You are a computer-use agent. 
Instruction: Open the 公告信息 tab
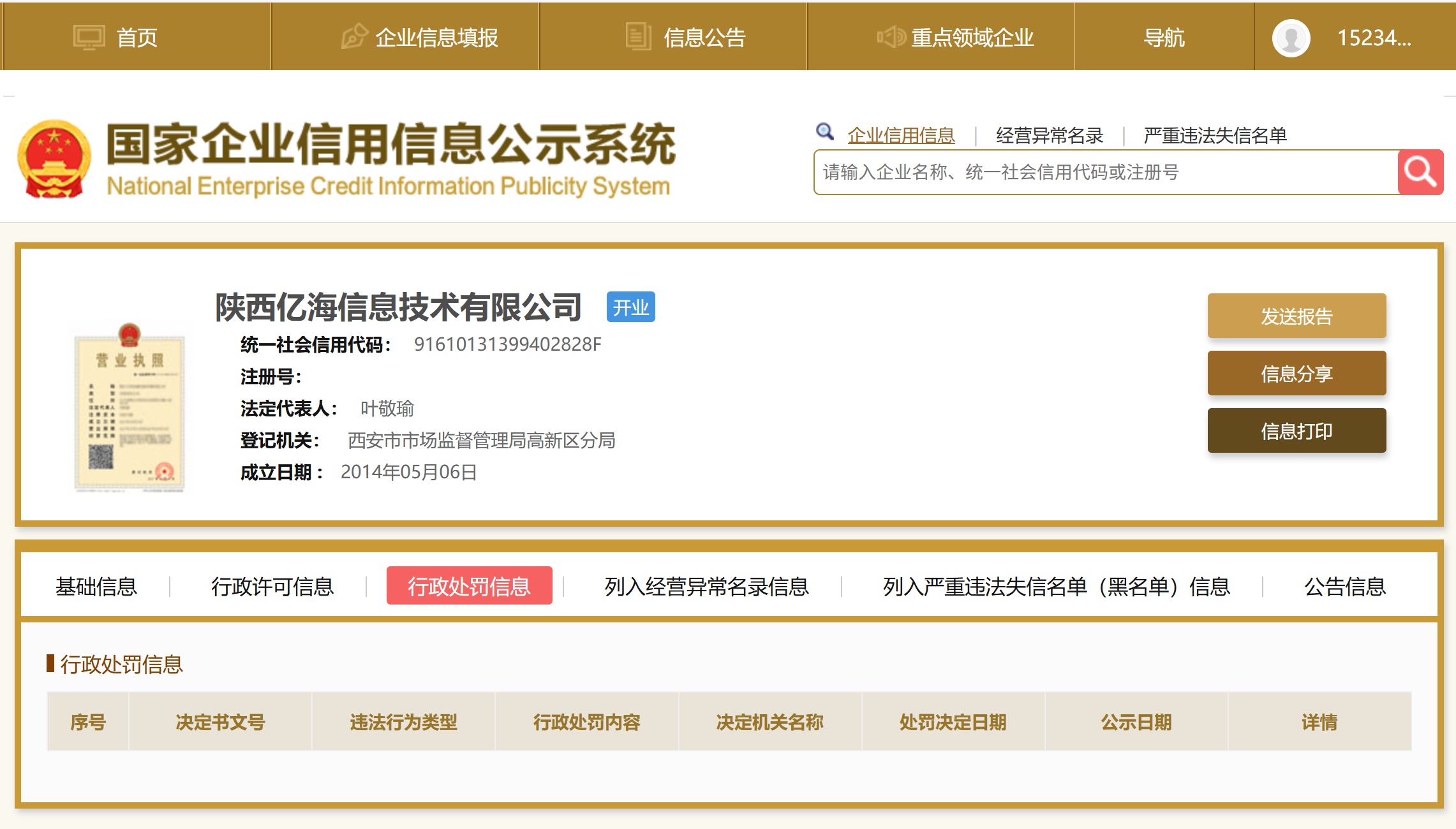coord(1344,586)
